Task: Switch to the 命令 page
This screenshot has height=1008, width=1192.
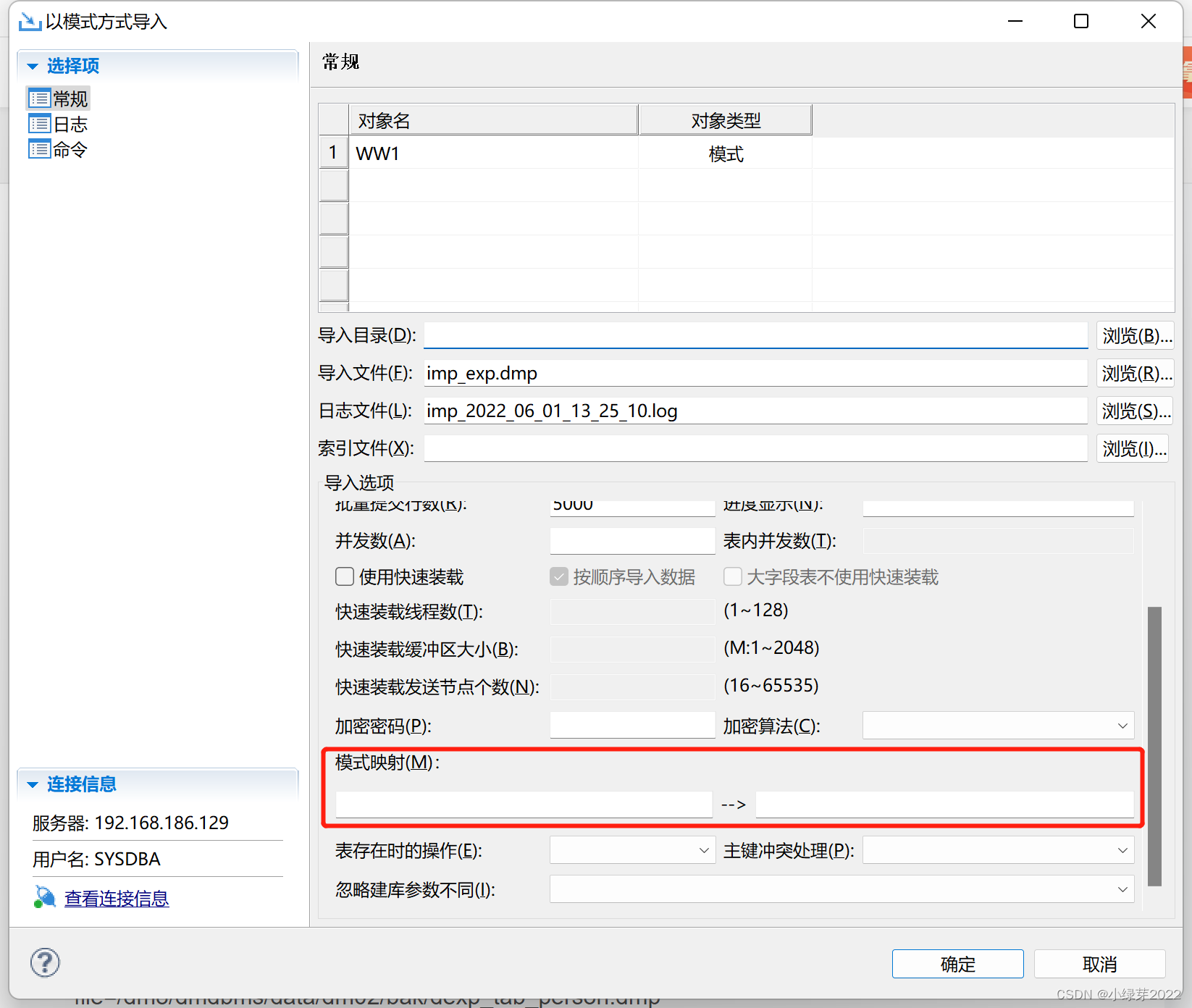Action: [70, 149]
